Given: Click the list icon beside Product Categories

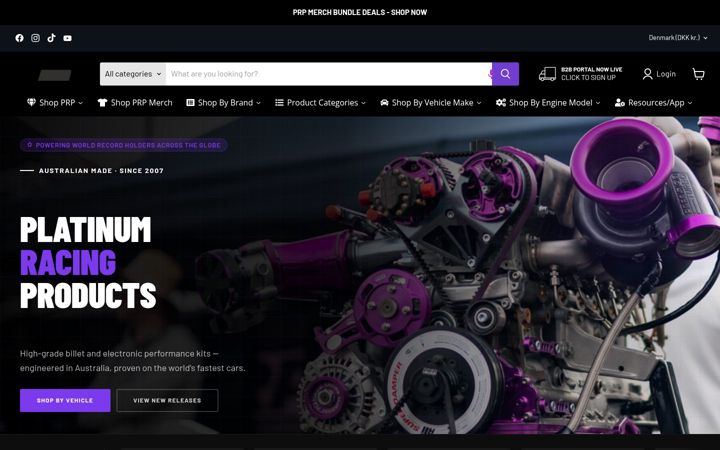Looking at the screenshot, I should (279, 102).
